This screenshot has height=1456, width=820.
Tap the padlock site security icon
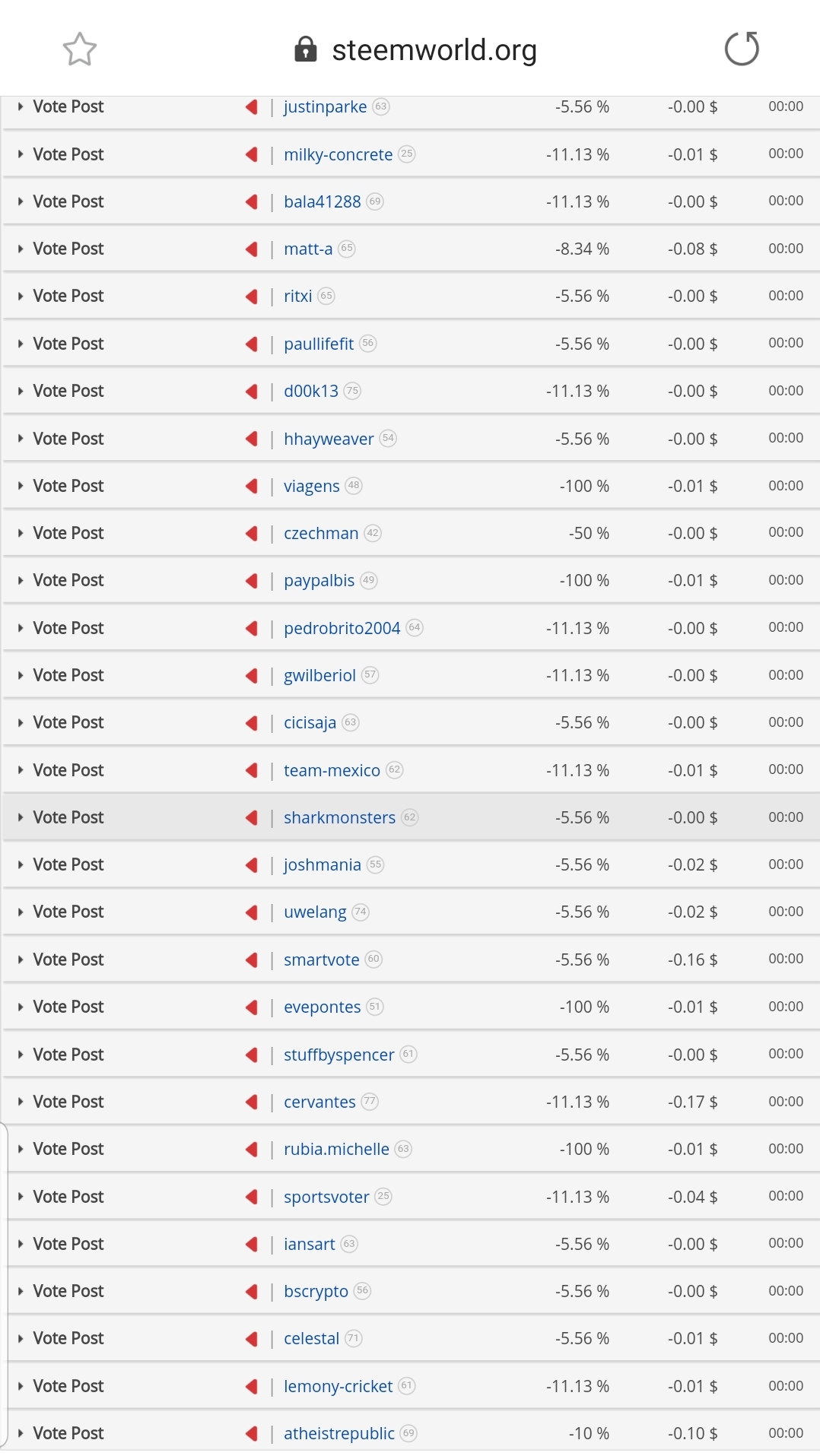(305, 49)
